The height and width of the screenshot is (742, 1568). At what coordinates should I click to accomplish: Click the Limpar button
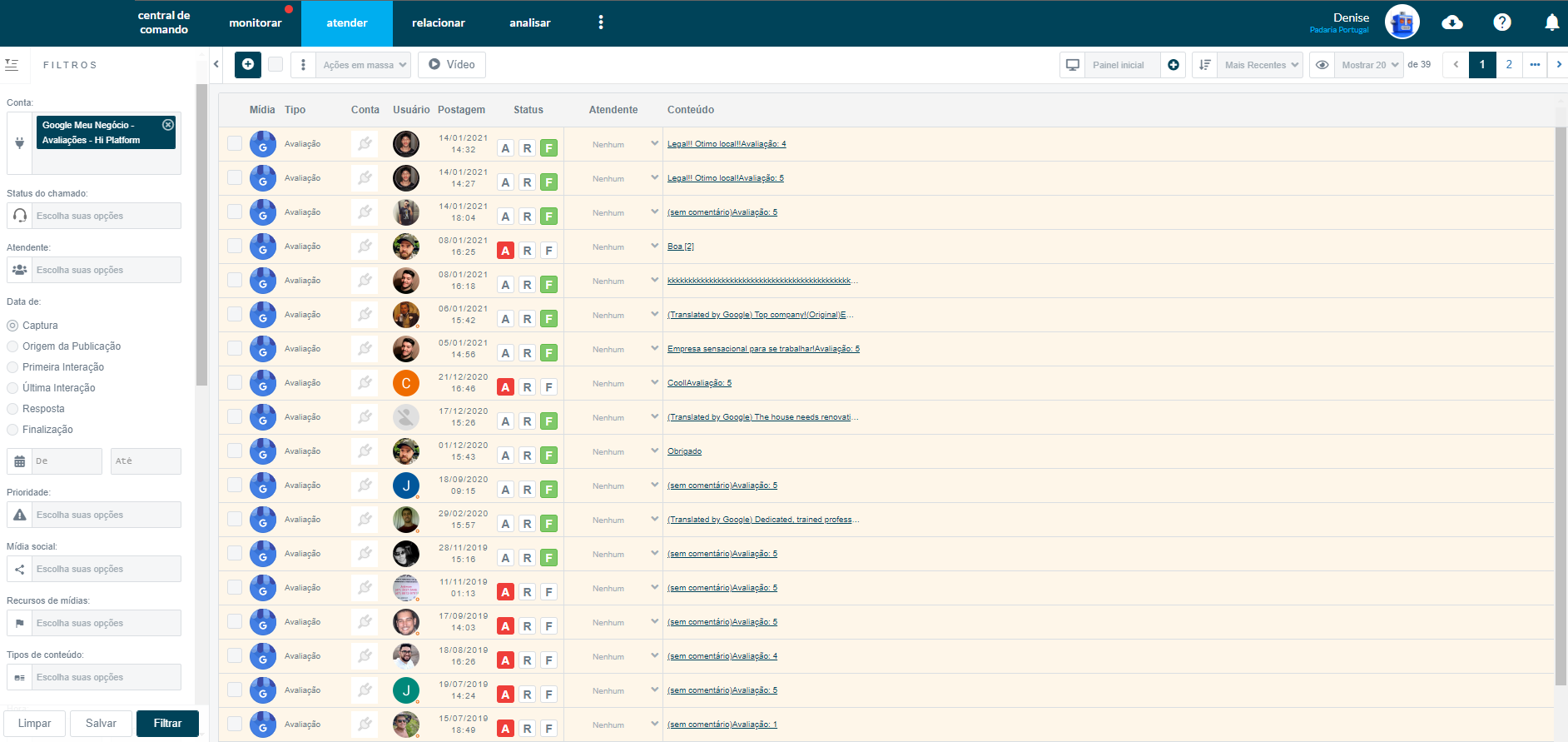[x=34, y=723]
